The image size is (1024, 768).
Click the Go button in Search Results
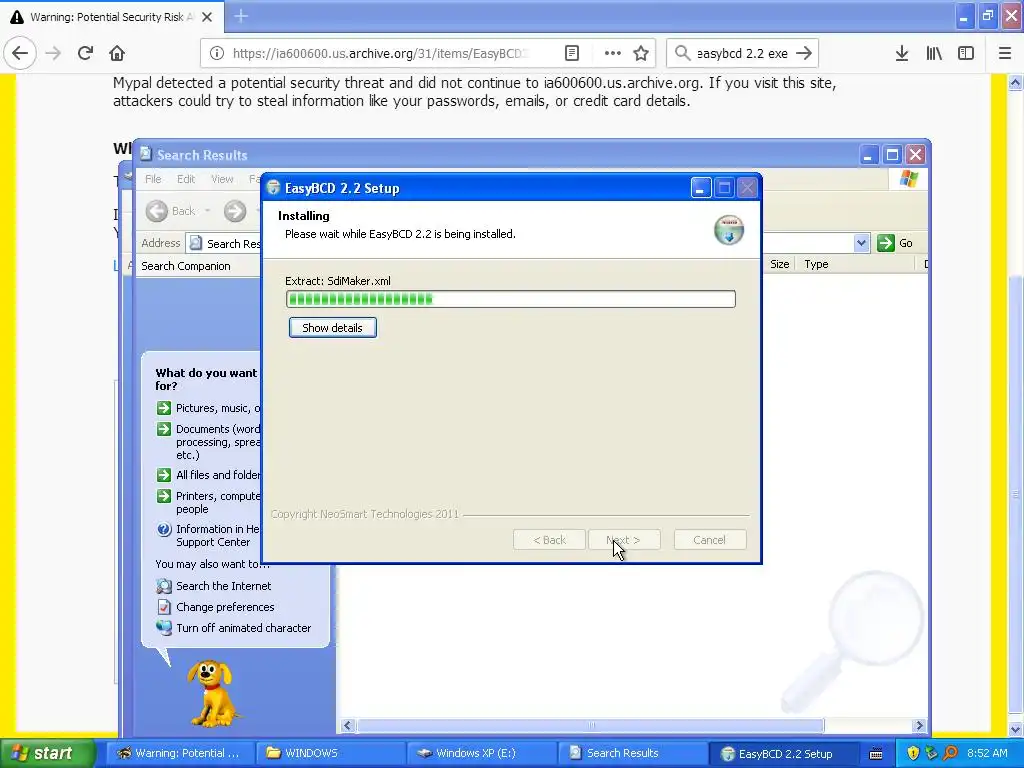895,243
